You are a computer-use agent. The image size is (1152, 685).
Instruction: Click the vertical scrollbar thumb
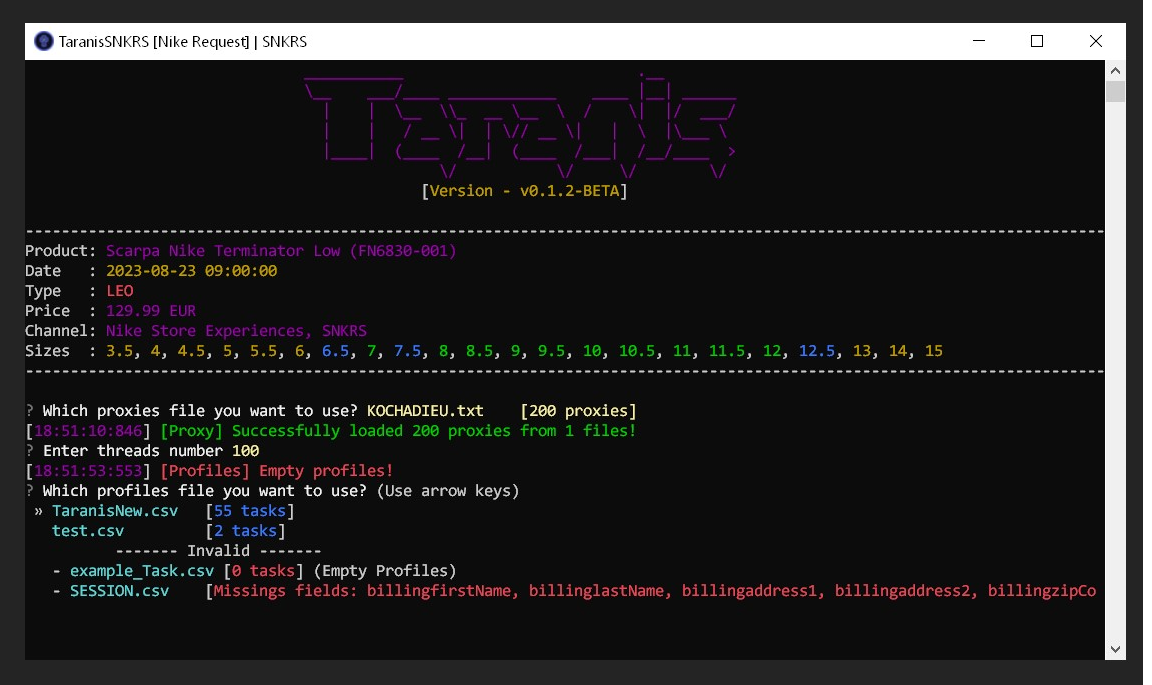1115,92
